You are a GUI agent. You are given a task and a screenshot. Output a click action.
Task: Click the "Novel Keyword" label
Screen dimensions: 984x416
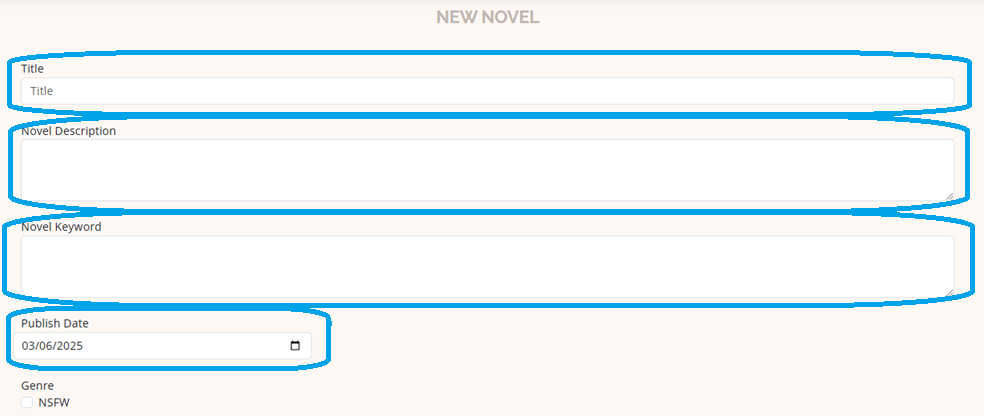(61, 227)
